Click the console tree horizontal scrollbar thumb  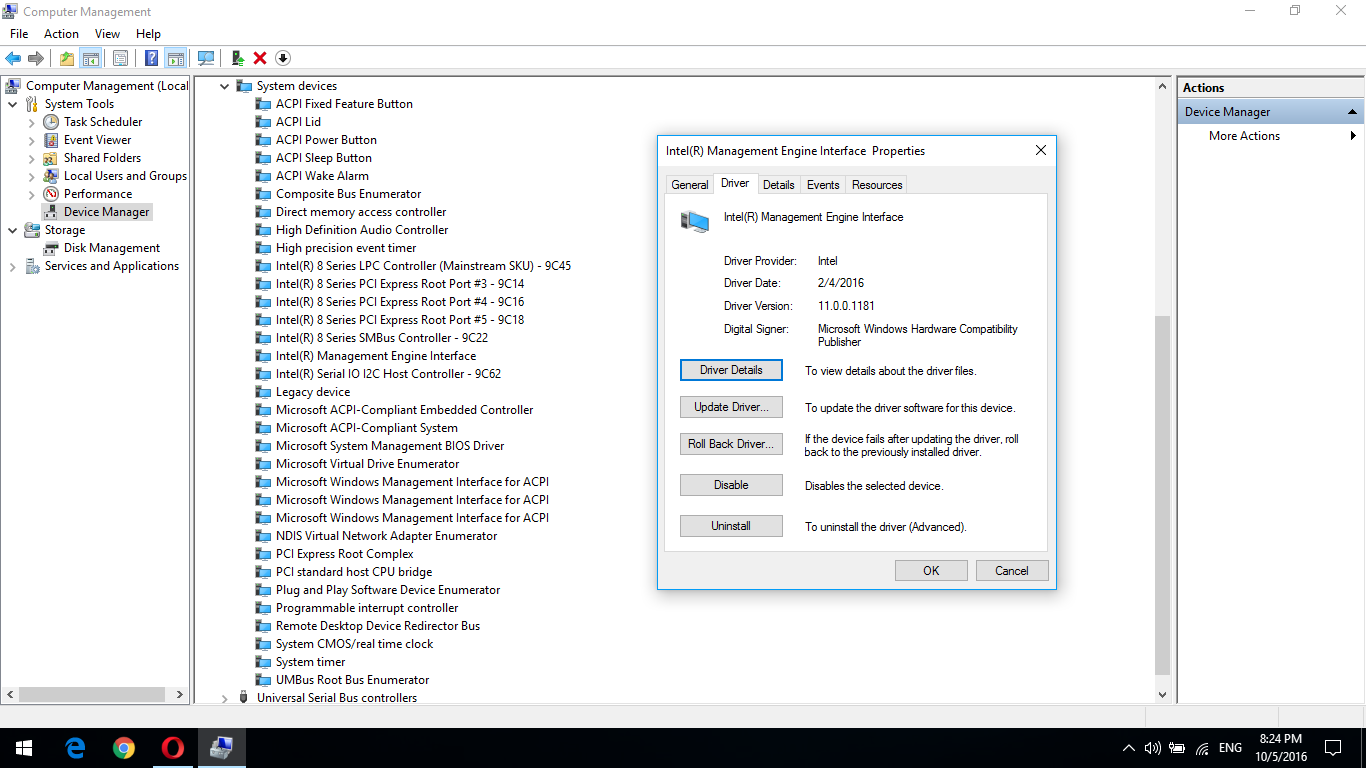click(91, 694)
